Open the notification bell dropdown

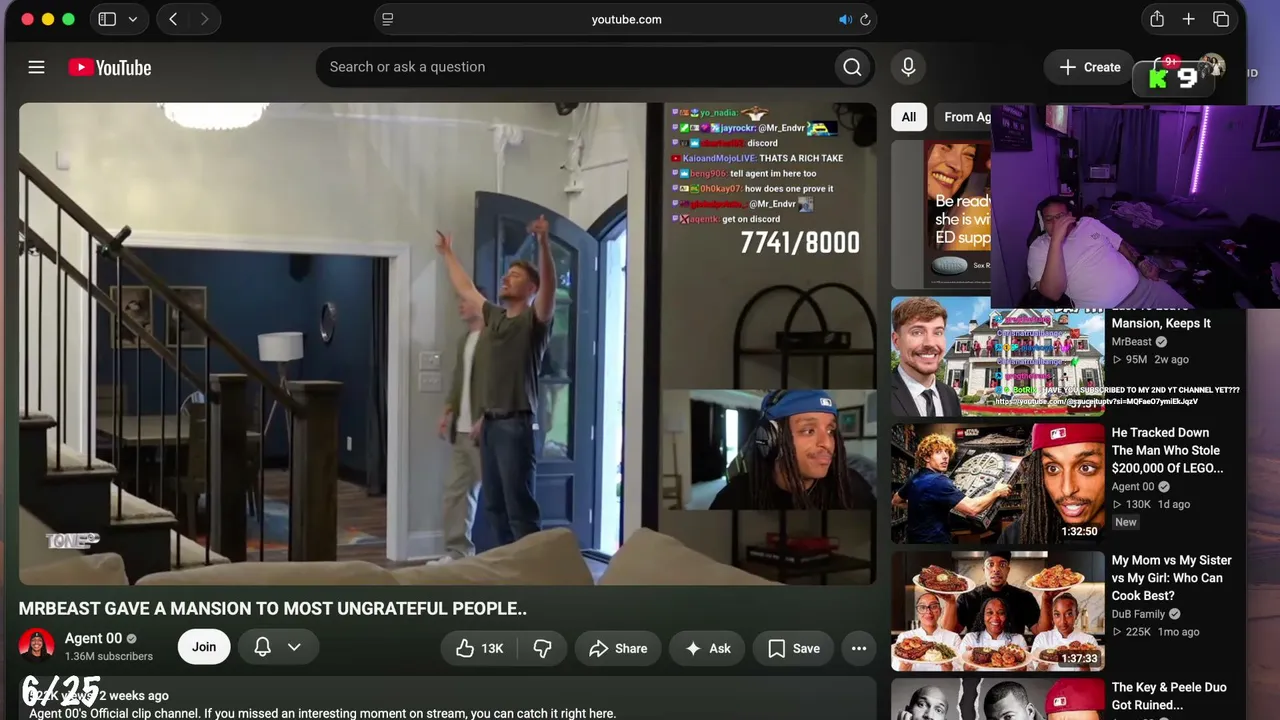(x=278, y=647)
